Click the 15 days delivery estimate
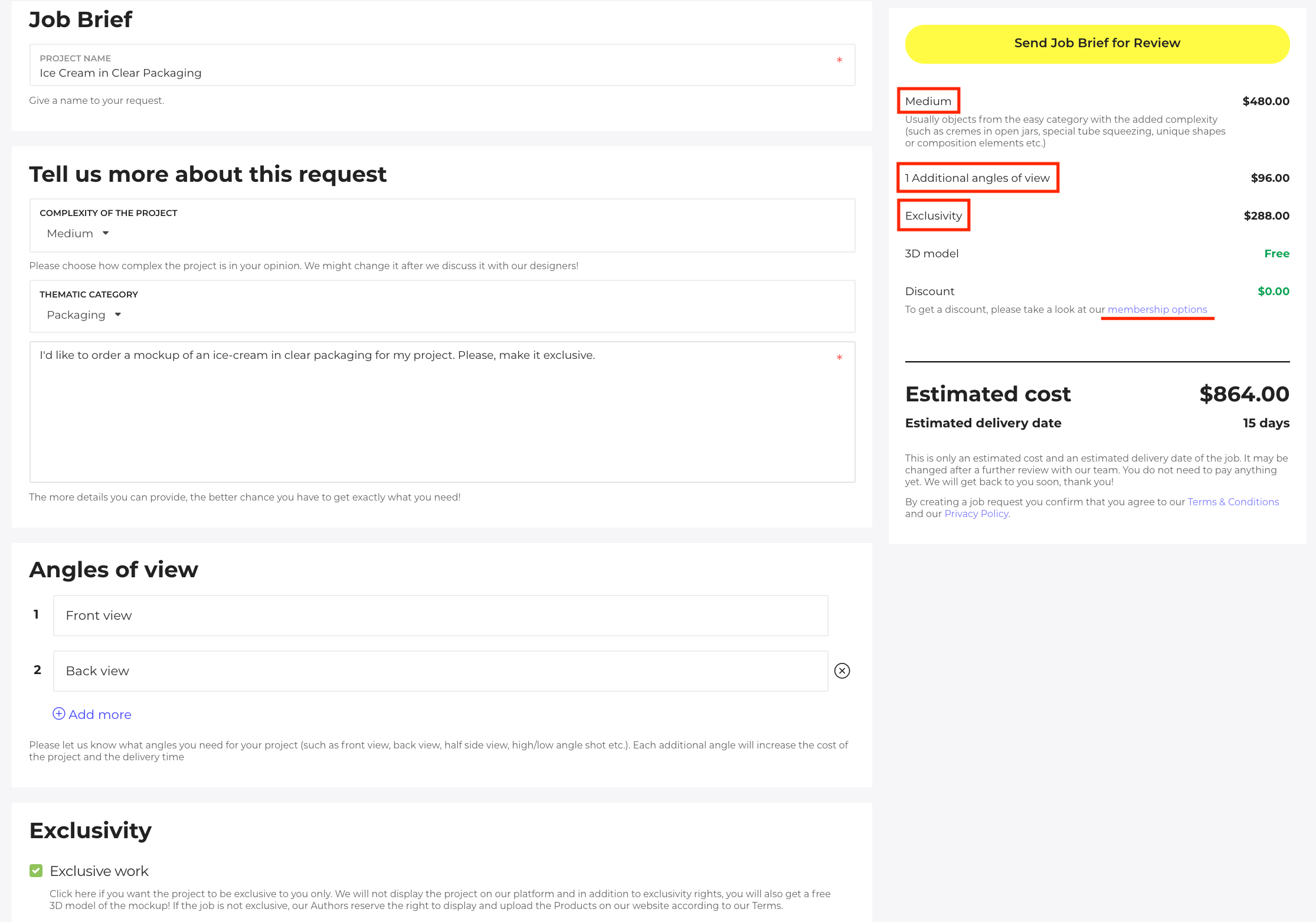The height and width of the screenshot is (922, 1316). 1266,423
